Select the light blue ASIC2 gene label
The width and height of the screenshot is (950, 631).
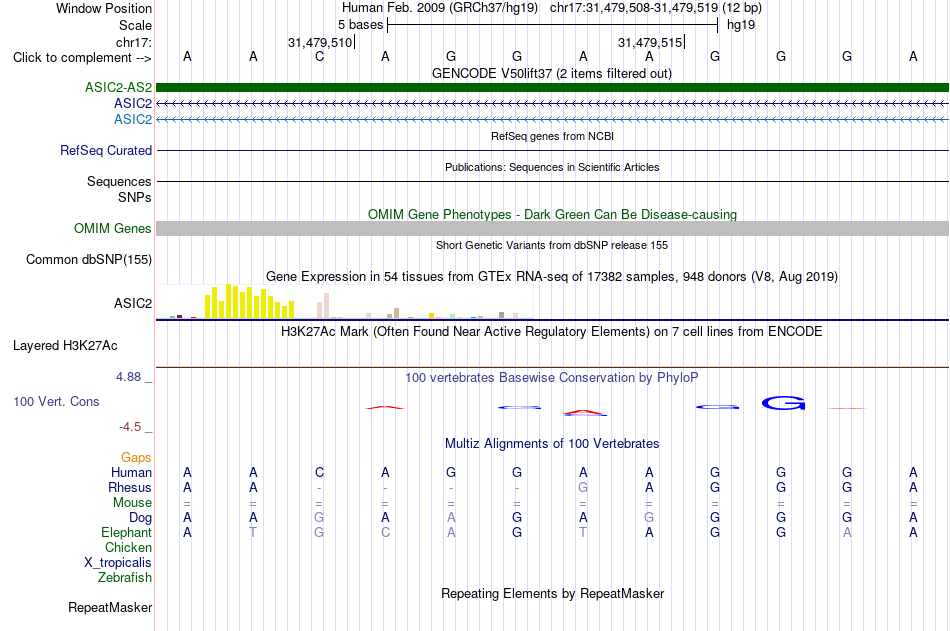tap(133, 119)
